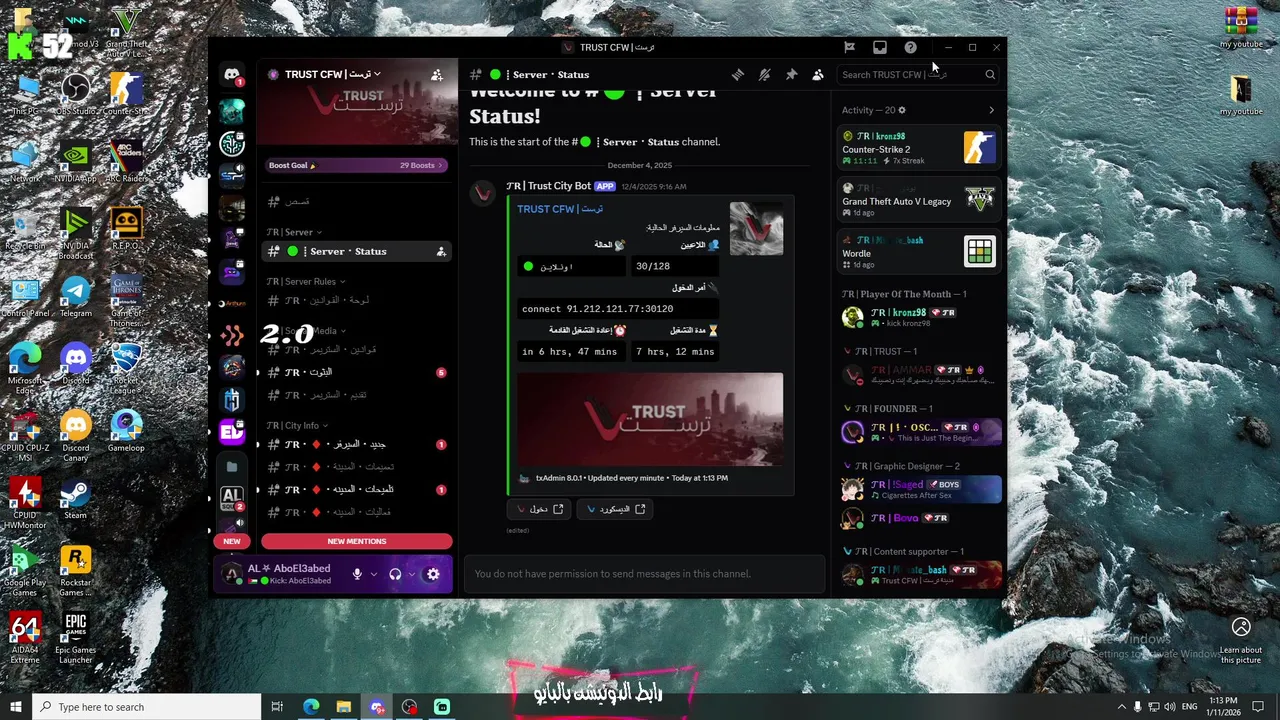Select the تلميحات · المدينه channel
Screen dimensions: 1280x720
pos(357,490)
